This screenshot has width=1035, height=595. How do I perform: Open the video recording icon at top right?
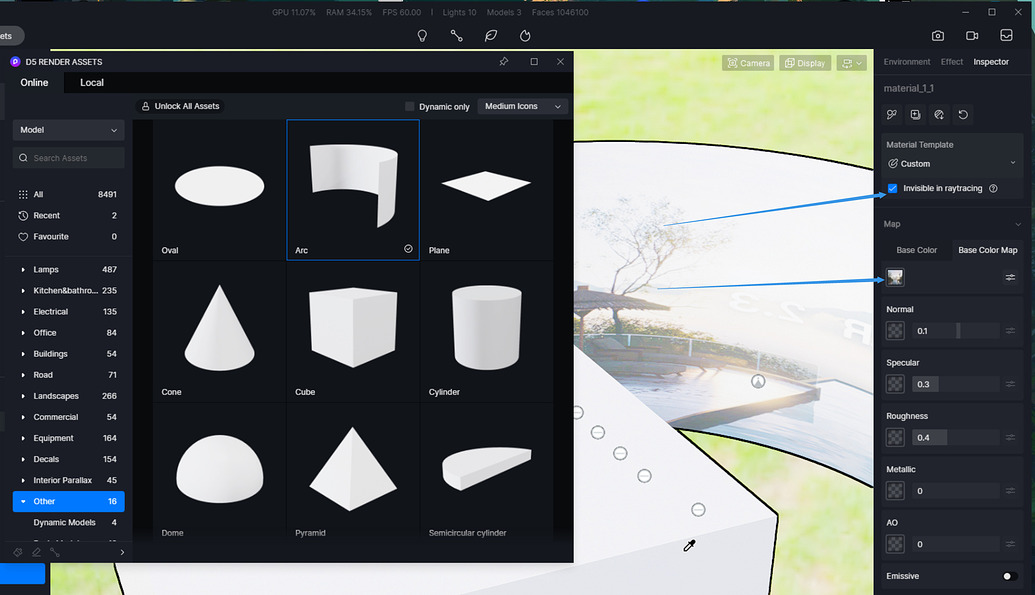point(972,35)
